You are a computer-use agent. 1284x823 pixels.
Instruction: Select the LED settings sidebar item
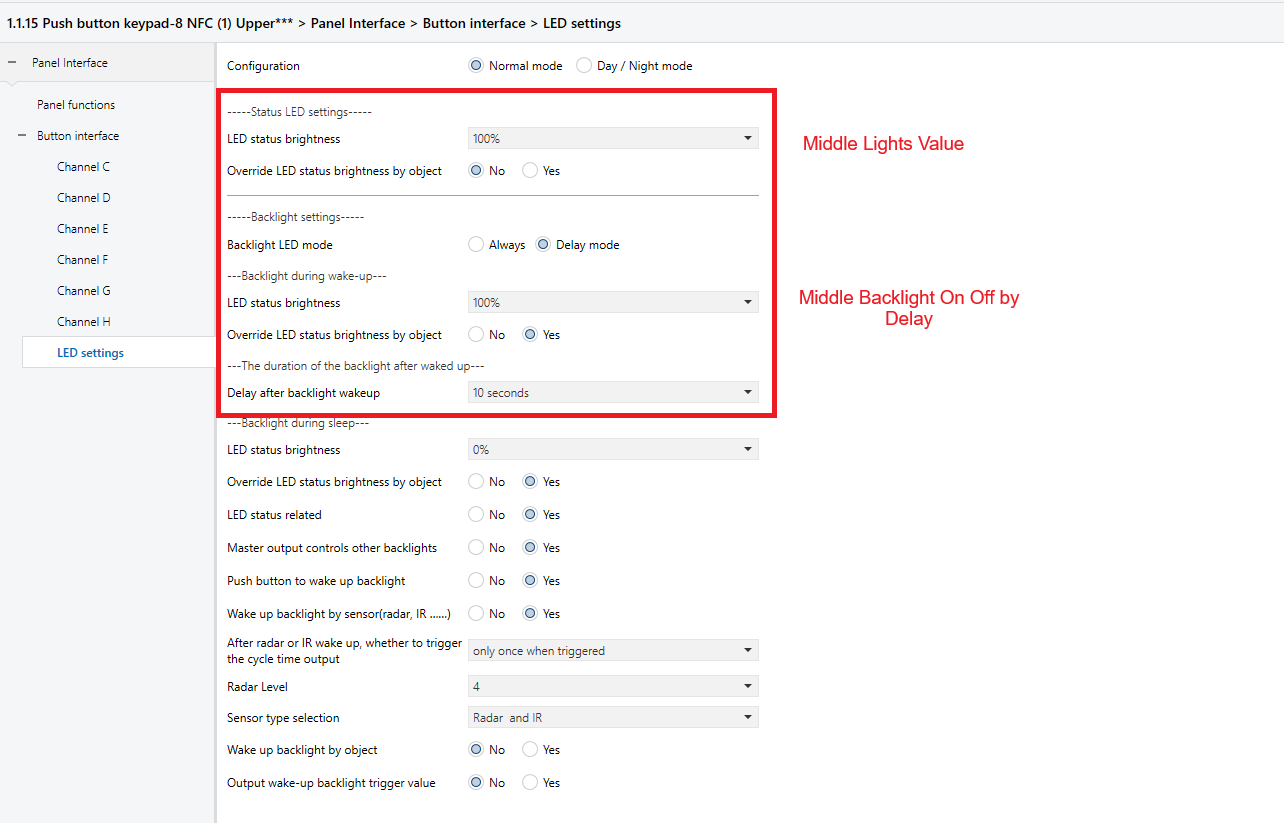[x=90, y=353]
